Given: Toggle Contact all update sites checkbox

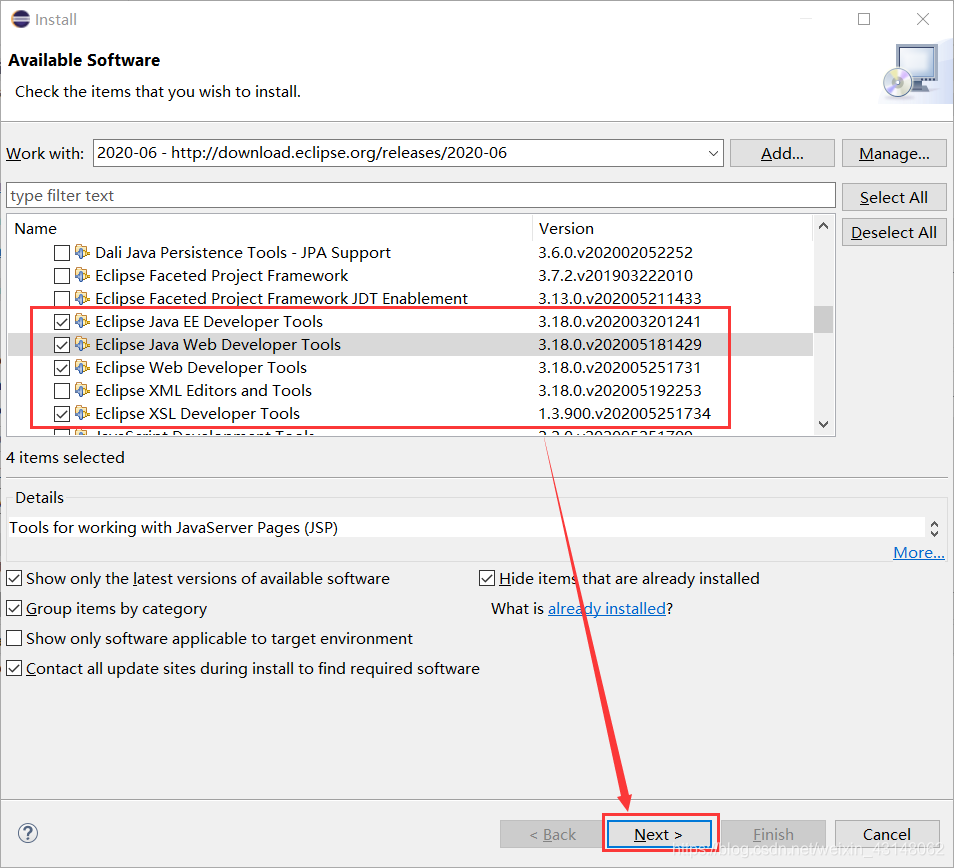Looking at the screenshot, I should [14, 668].
